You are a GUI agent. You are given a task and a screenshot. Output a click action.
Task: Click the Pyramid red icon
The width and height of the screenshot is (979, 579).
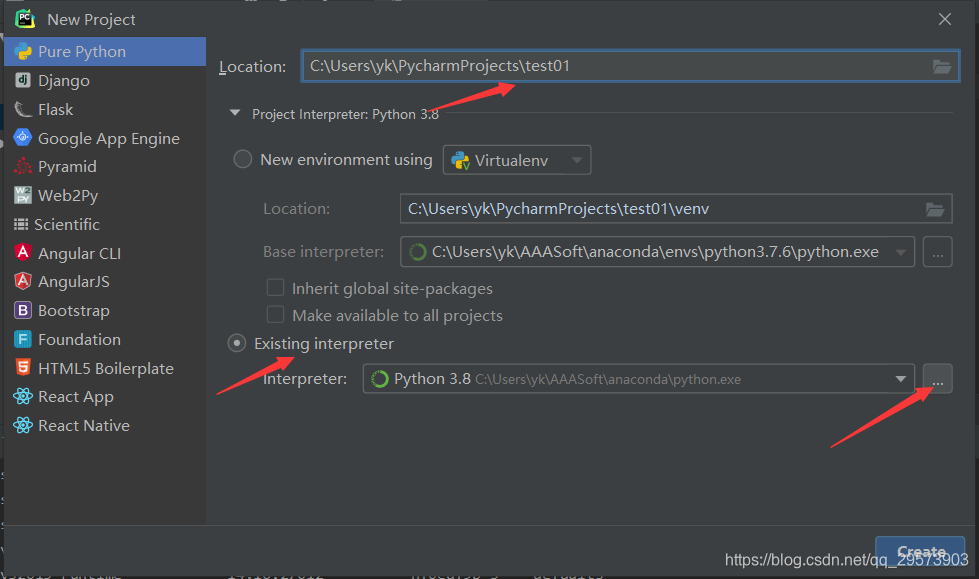click(x=23, y=166)
